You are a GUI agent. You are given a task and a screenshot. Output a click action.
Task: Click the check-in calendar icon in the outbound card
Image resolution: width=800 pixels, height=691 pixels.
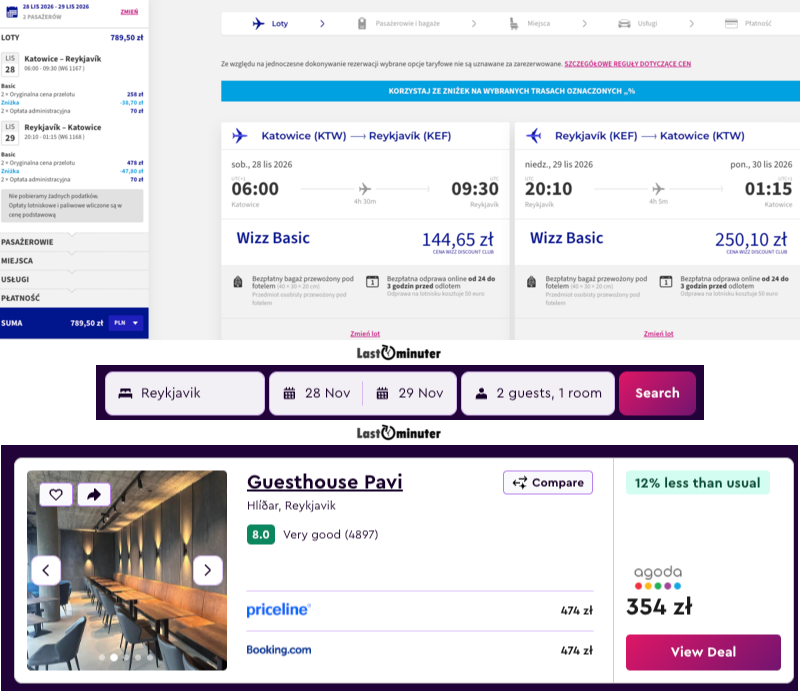372,281
